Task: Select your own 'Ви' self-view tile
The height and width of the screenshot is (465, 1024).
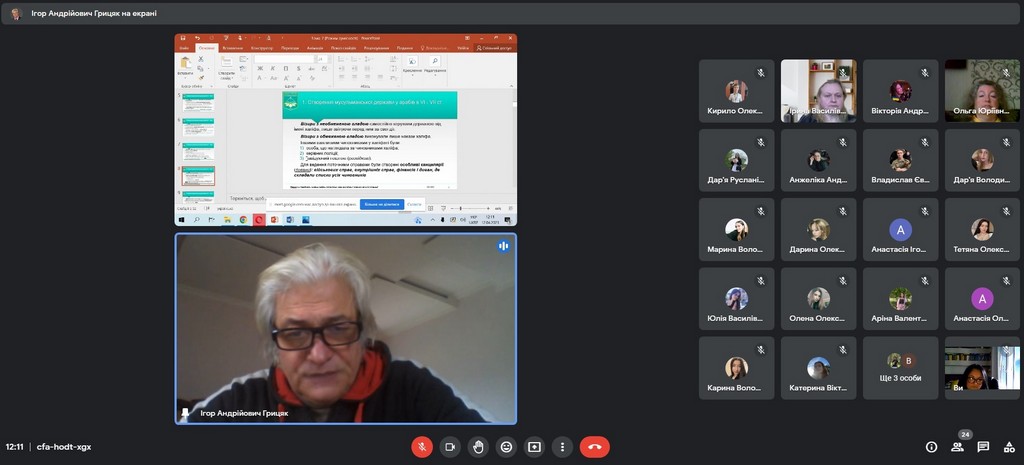Action: coord(982,367)
